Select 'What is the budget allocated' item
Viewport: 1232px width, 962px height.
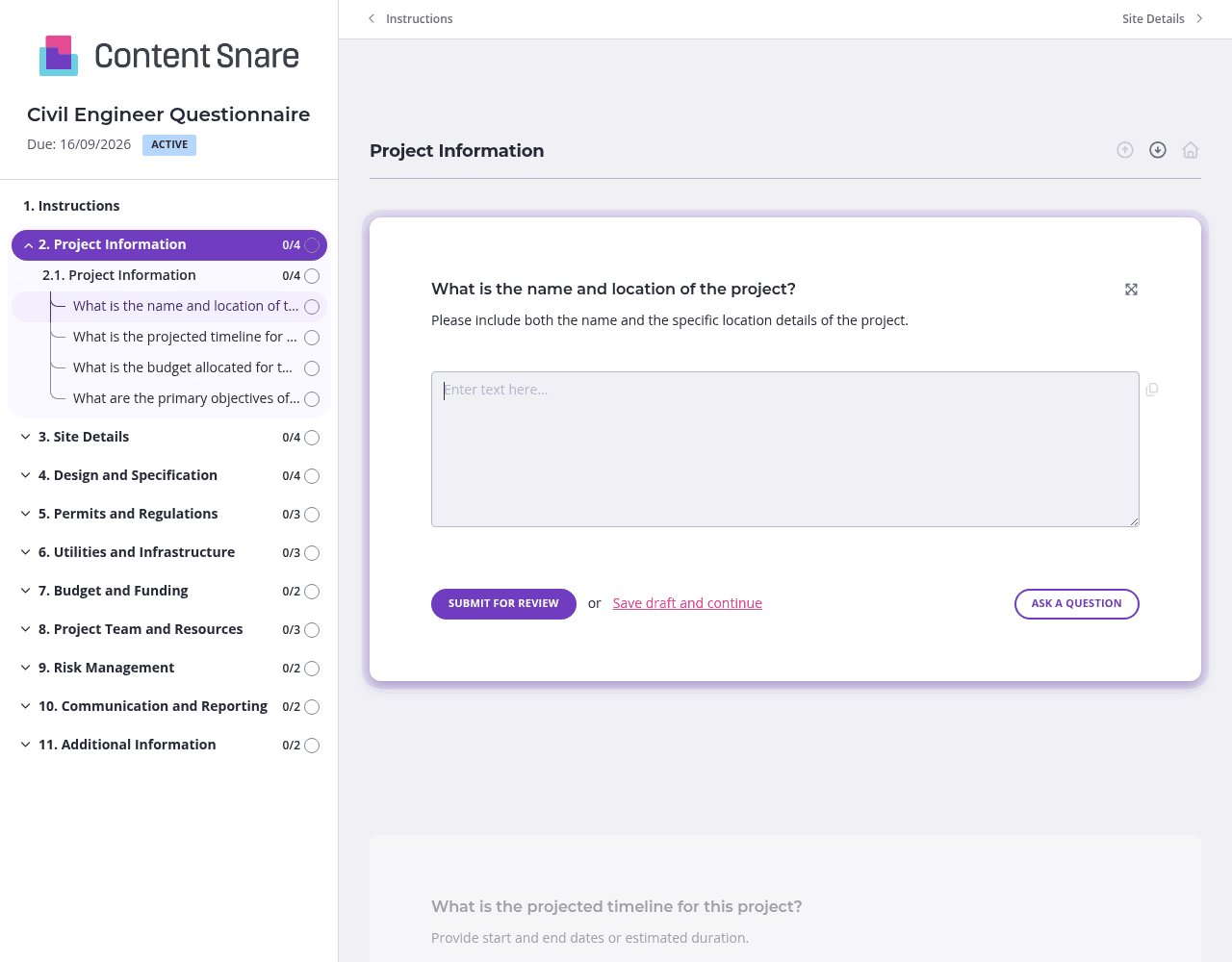coord(183,367)
